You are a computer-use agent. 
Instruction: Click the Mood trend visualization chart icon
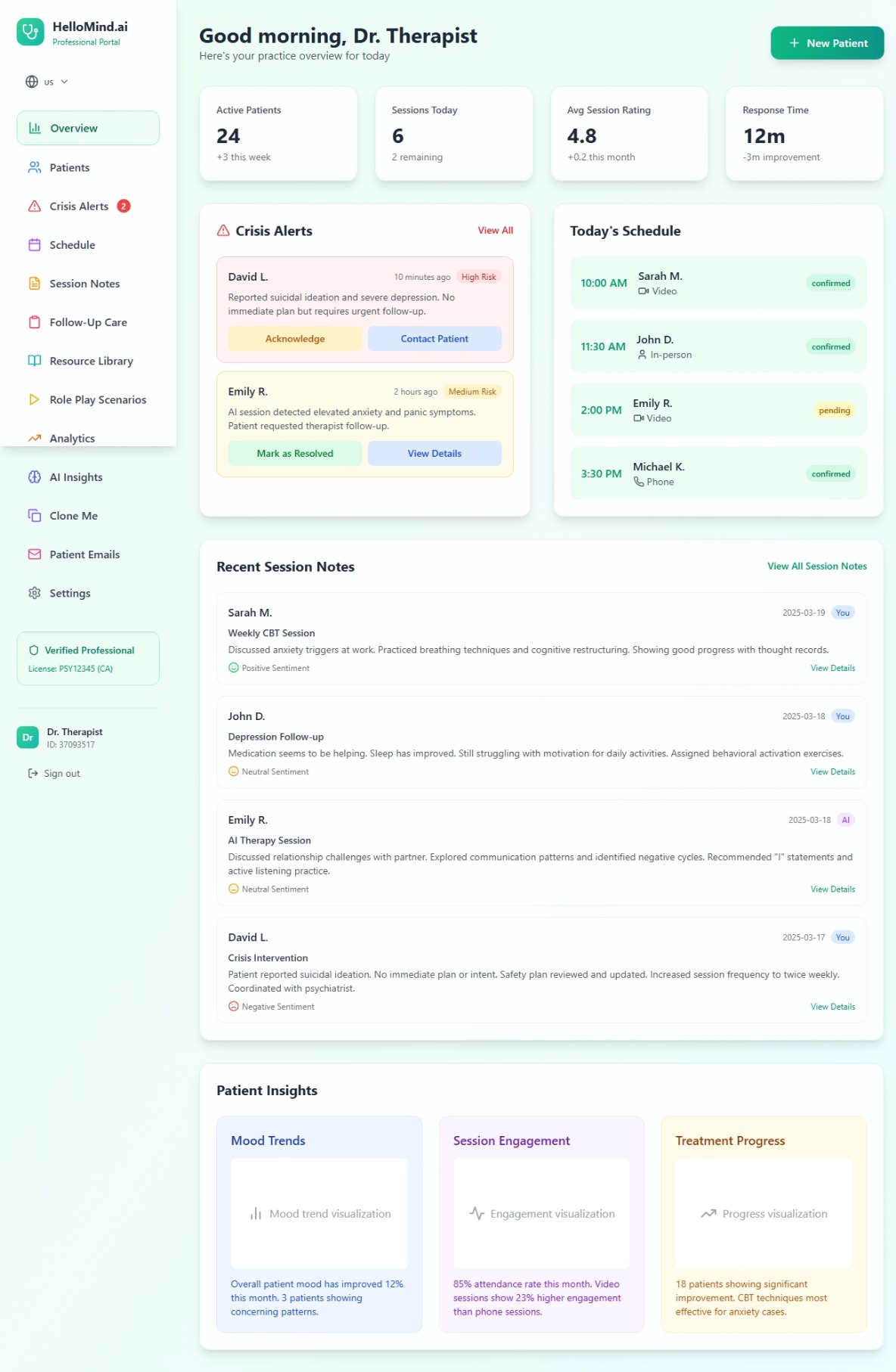[256, 1214]
